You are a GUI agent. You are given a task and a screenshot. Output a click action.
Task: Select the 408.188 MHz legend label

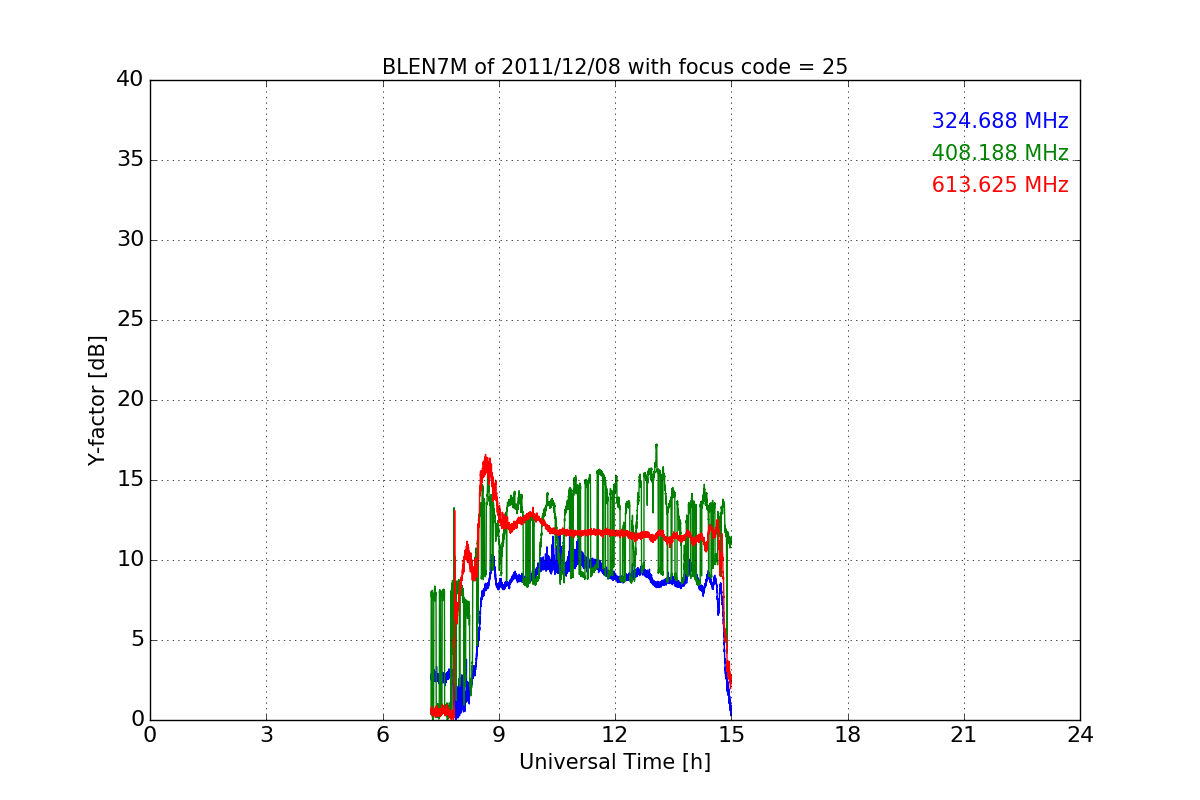(x=1000, y=153)
